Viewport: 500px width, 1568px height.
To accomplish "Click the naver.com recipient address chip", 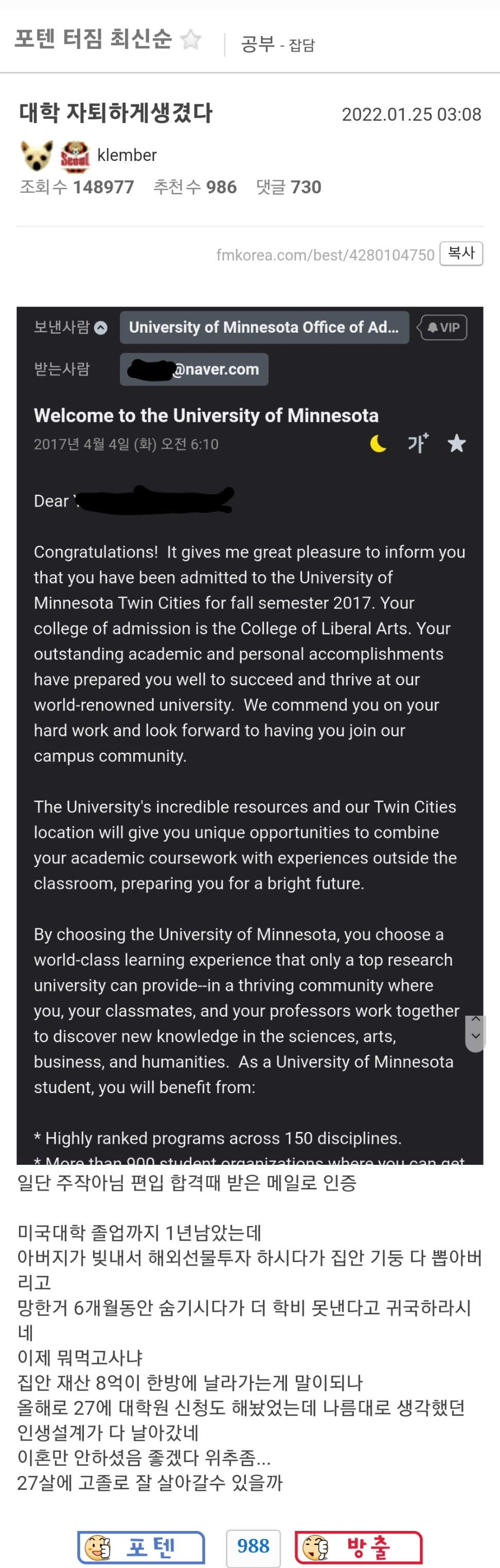I will click(193, 369).
